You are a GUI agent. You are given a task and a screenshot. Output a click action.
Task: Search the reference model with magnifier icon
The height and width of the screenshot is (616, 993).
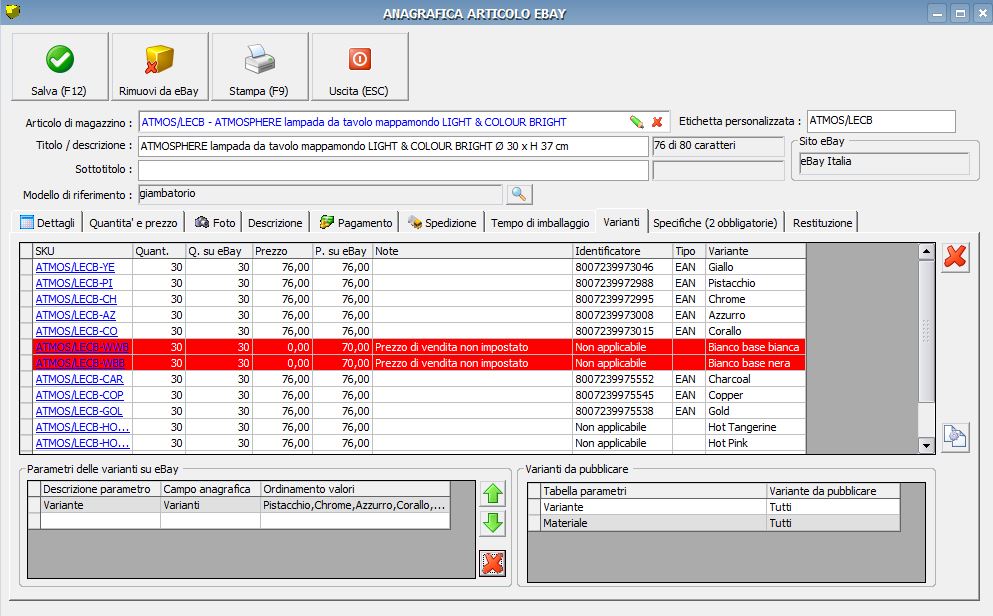coord(520,194)
